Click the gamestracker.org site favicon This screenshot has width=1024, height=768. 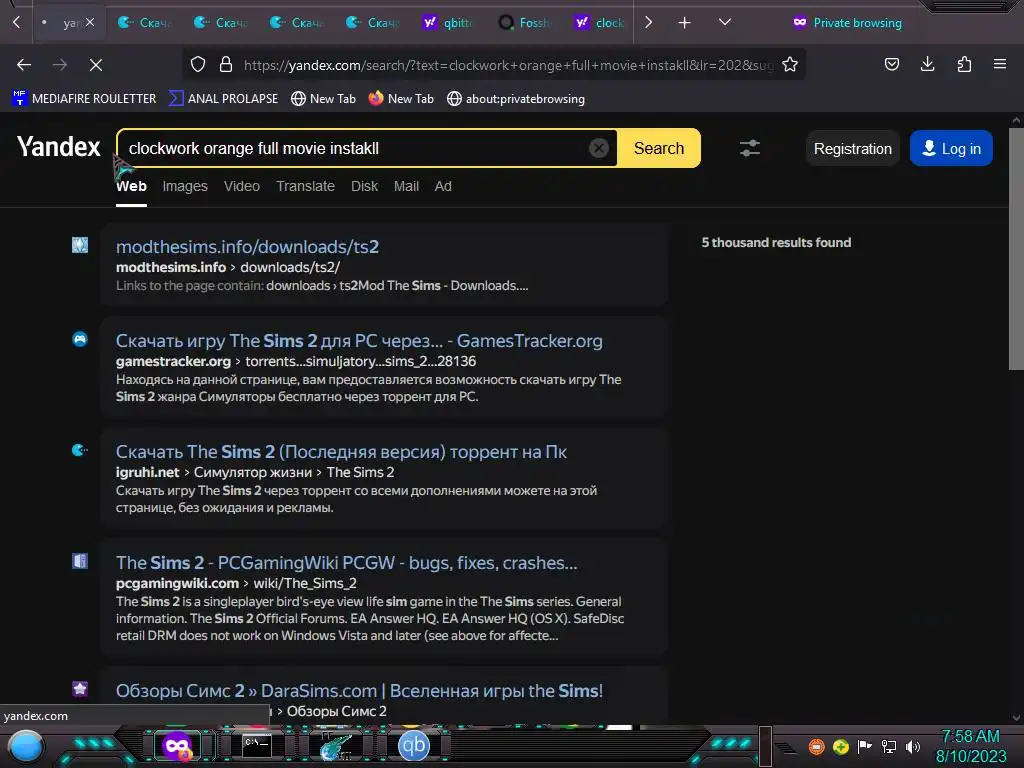pos(80,339)
